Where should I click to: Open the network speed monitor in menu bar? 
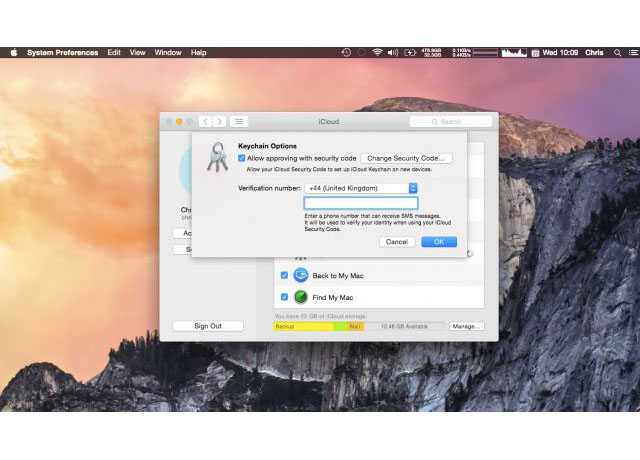(x=462, y=53)
